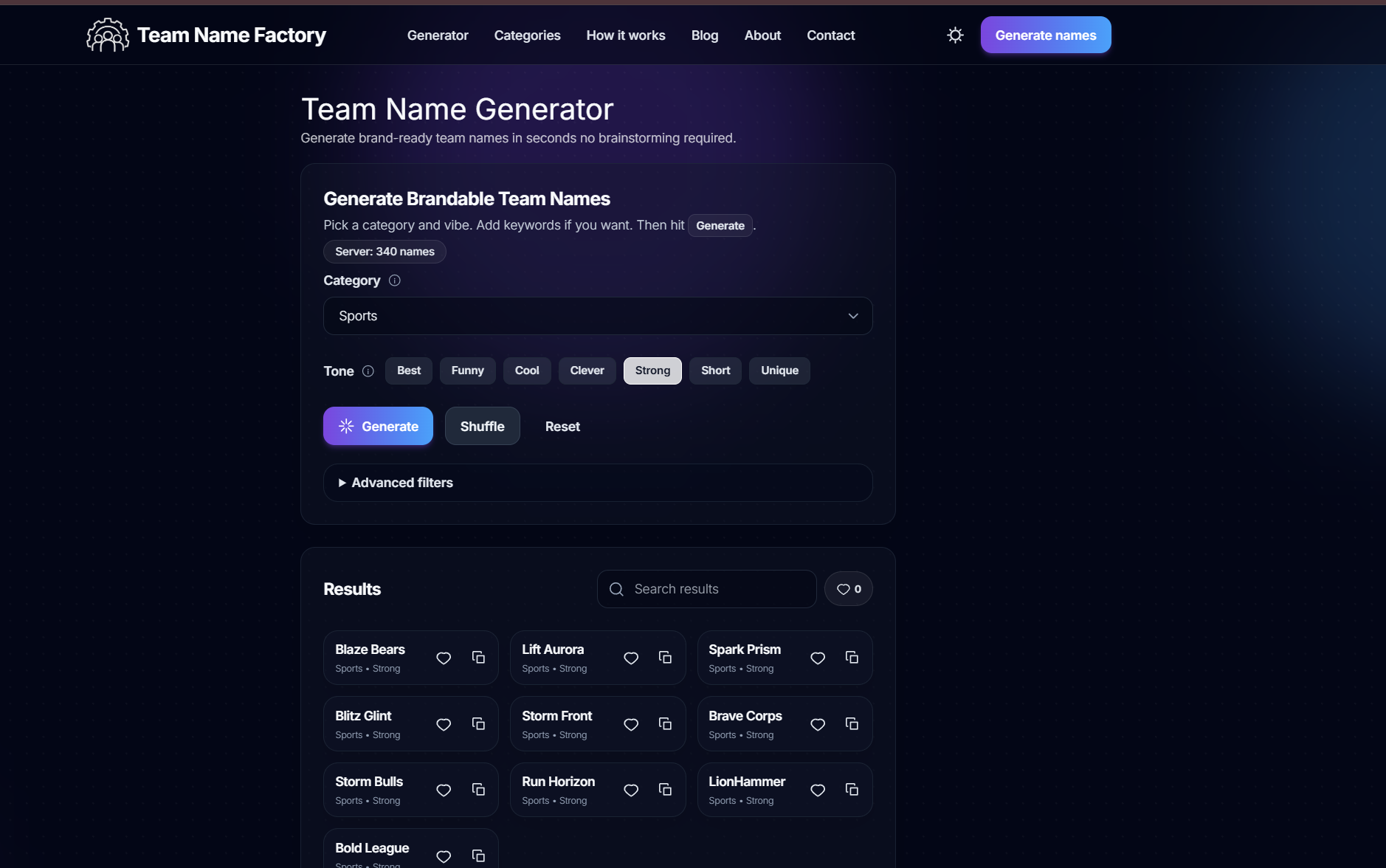
Task: Copy the Blaze Bears name
Action: pyautogui.click(x=478, y=658)
